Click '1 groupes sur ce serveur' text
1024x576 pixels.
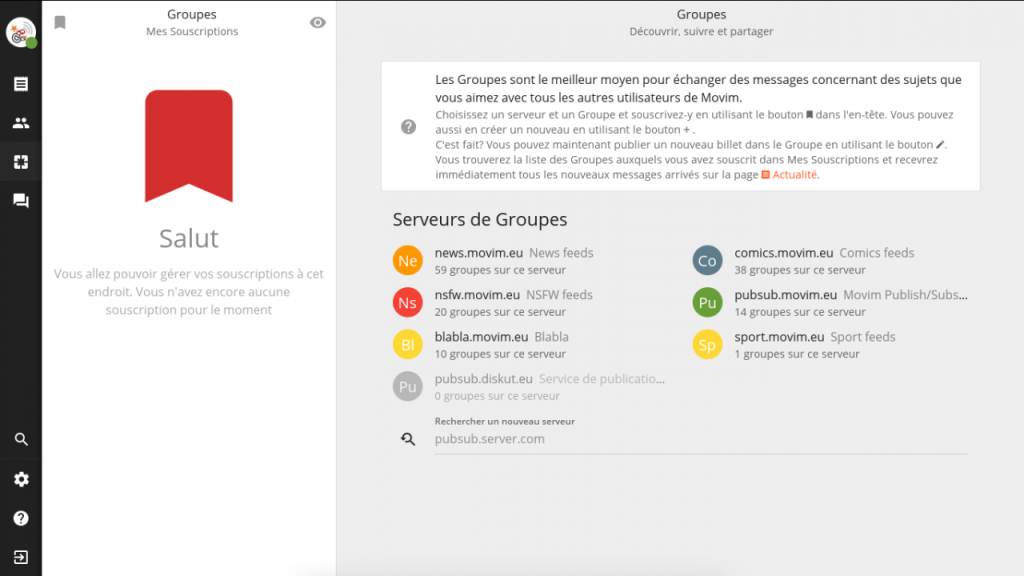tap(797, 354)
